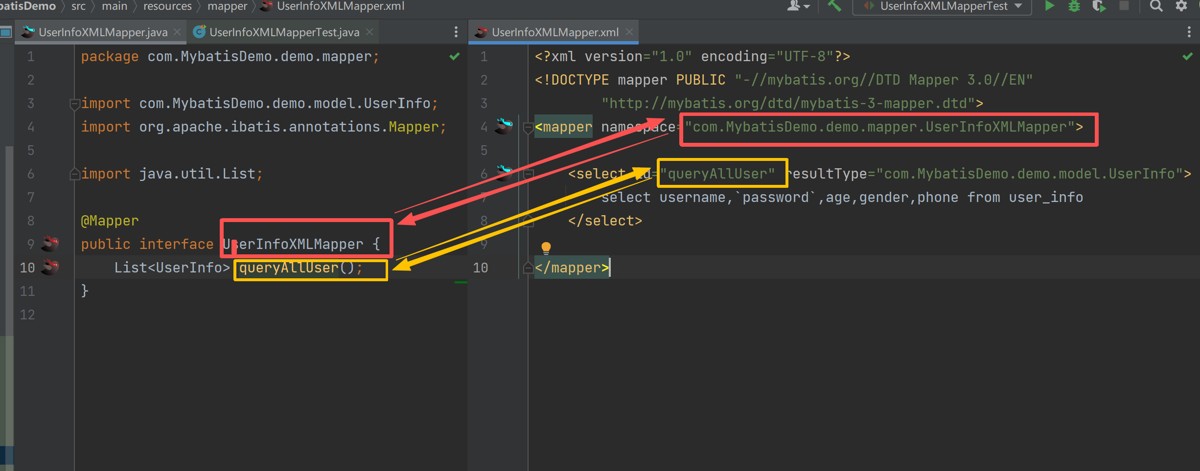Collapse the import block fold marker on line 3
1200x471 pixels.
coord(74,104)
